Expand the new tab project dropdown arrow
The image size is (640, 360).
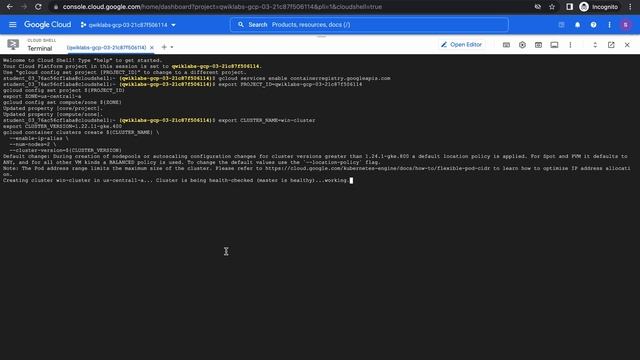pos(172,47)
